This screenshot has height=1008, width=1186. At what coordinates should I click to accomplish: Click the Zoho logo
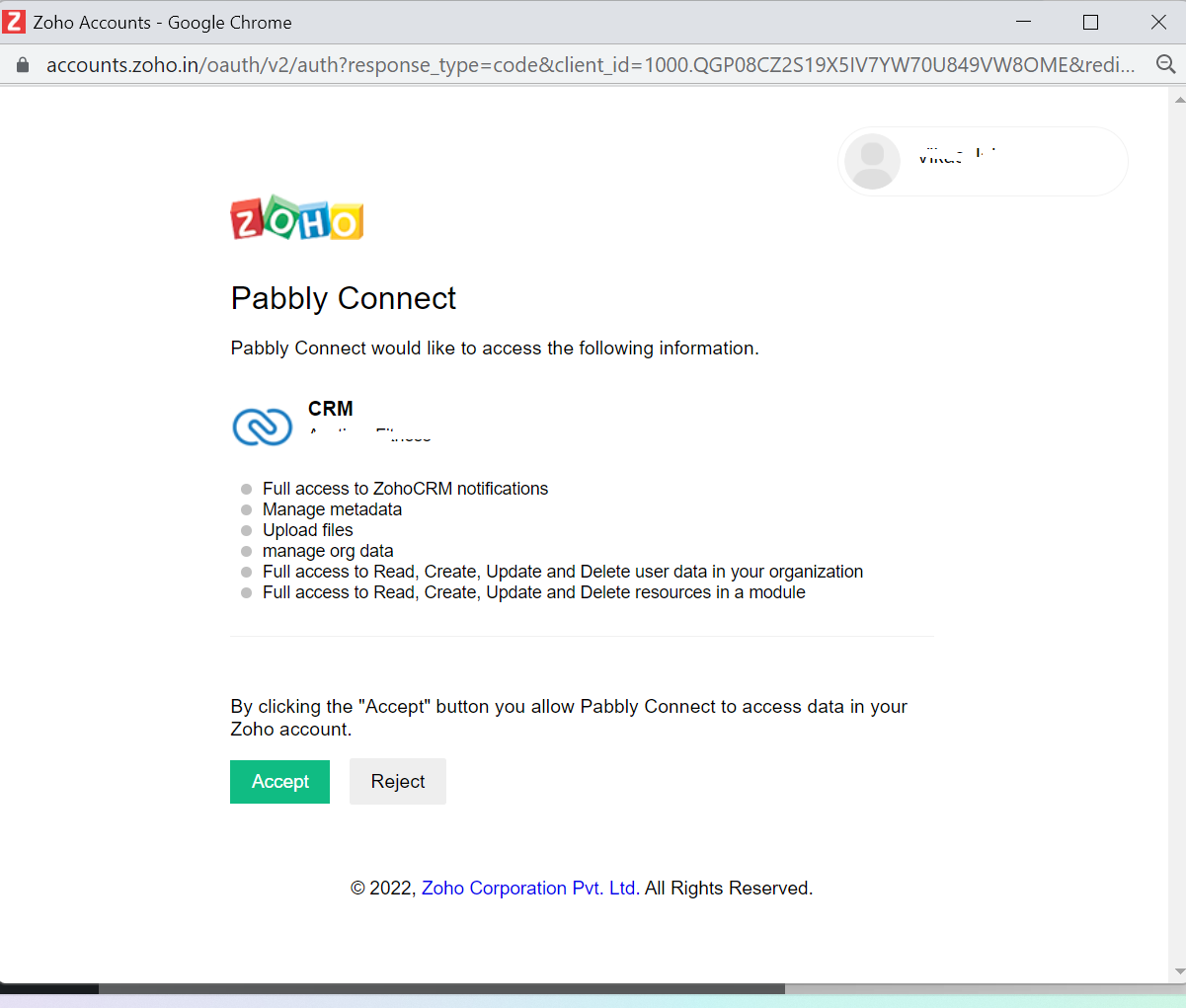pos(297,217)
